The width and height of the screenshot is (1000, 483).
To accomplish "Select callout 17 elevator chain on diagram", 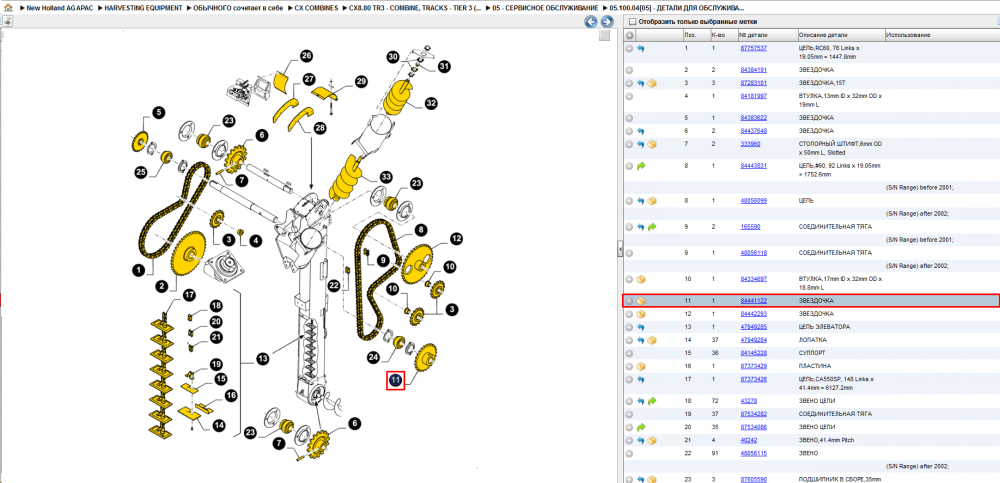I will (x=189, y=295).
